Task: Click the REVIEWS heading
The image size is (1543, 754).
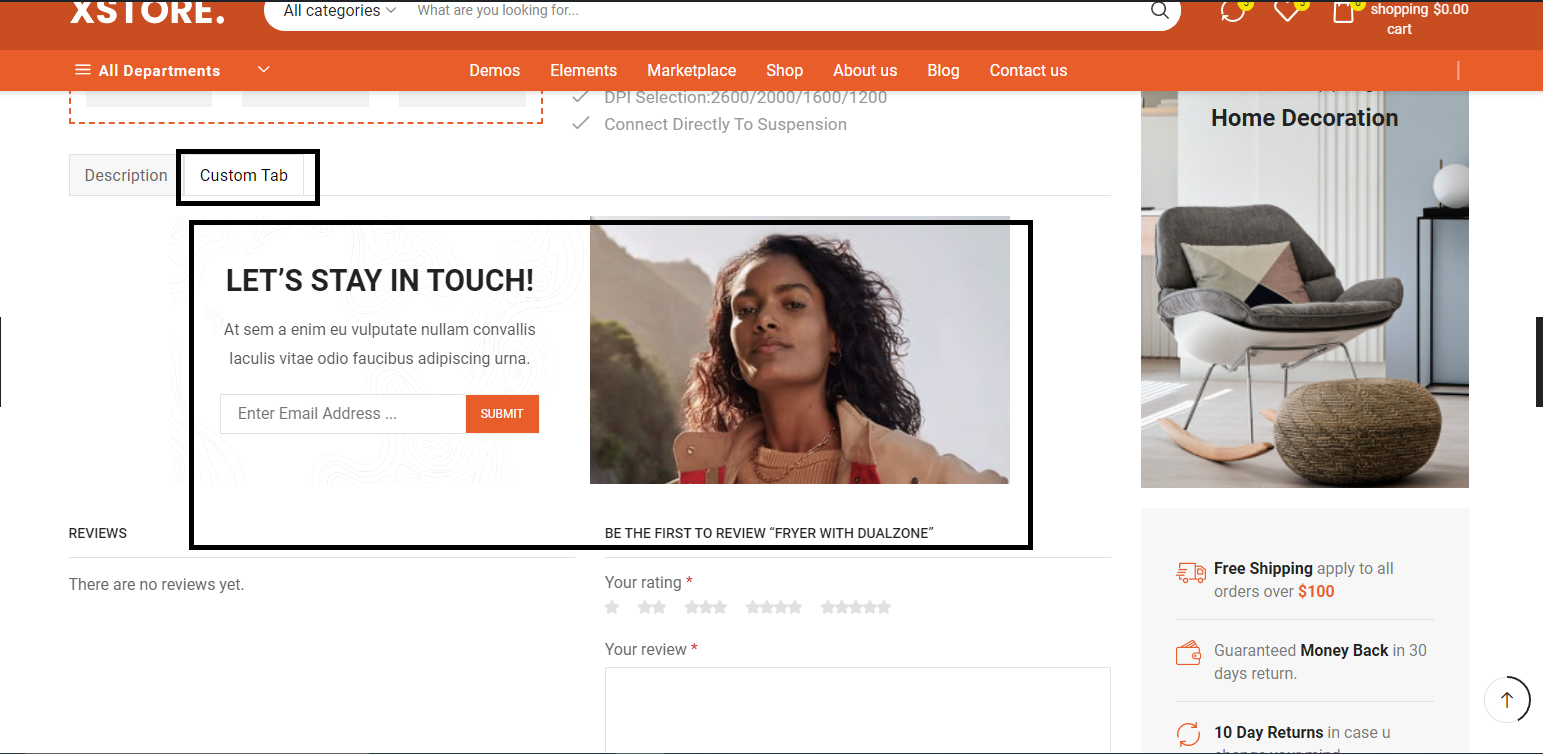Action: coord(98,533)
